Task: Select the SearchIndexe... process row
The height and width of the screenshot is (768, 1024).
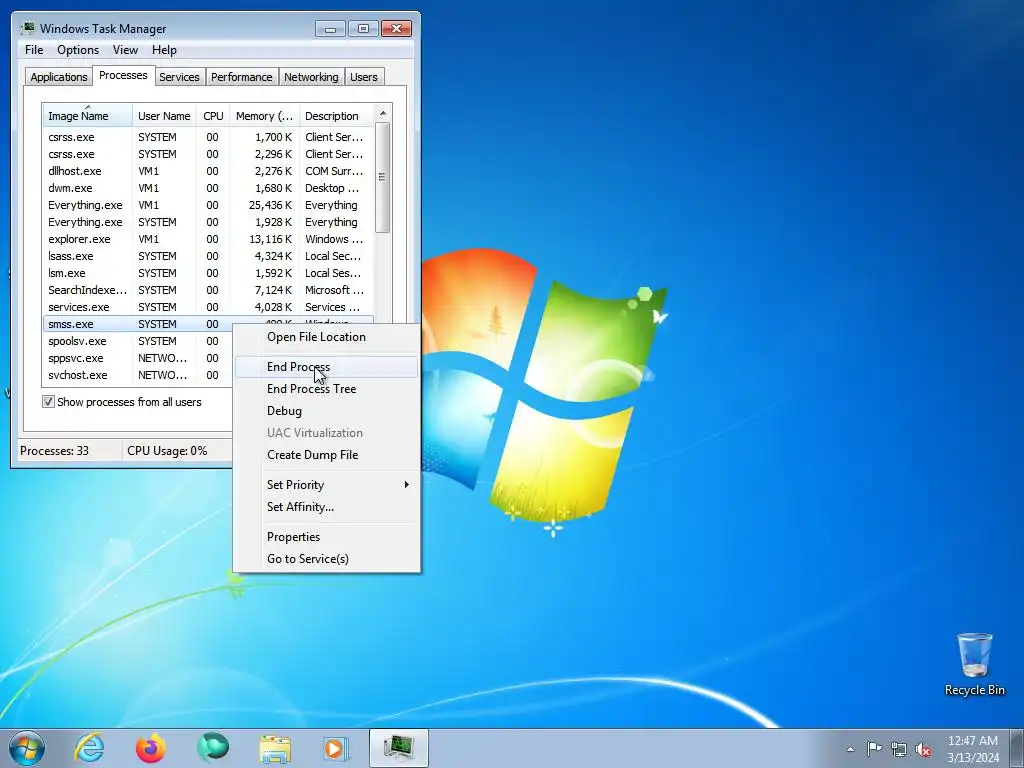Action: [x=208, y=290]
